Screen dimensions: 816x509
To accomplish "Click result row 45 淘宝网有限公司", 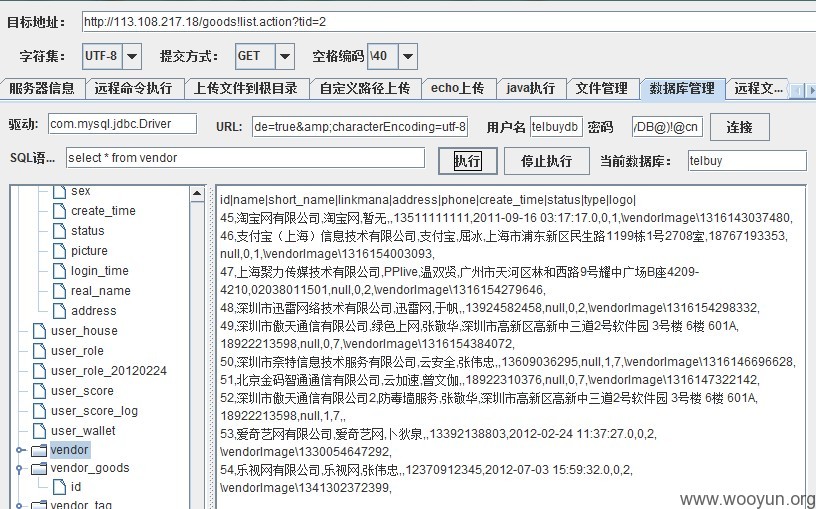I will tap(506, 218).
